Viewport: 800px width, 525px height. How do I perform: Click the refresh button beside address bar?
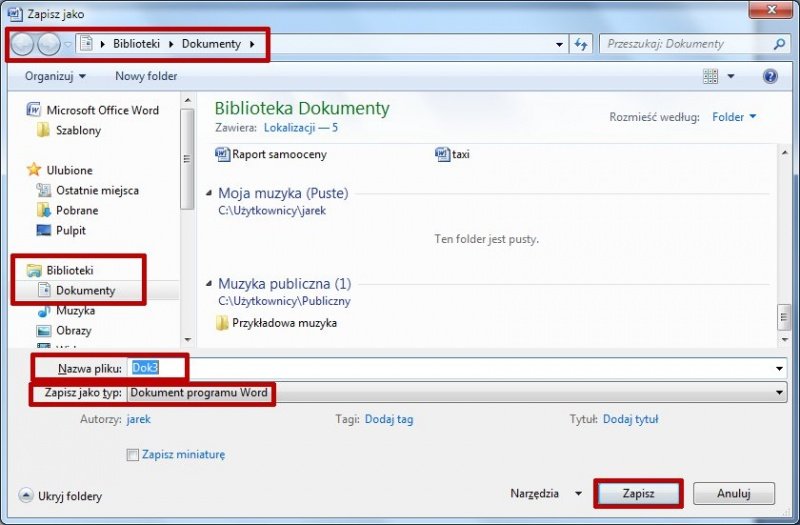(x=581, y=44)
